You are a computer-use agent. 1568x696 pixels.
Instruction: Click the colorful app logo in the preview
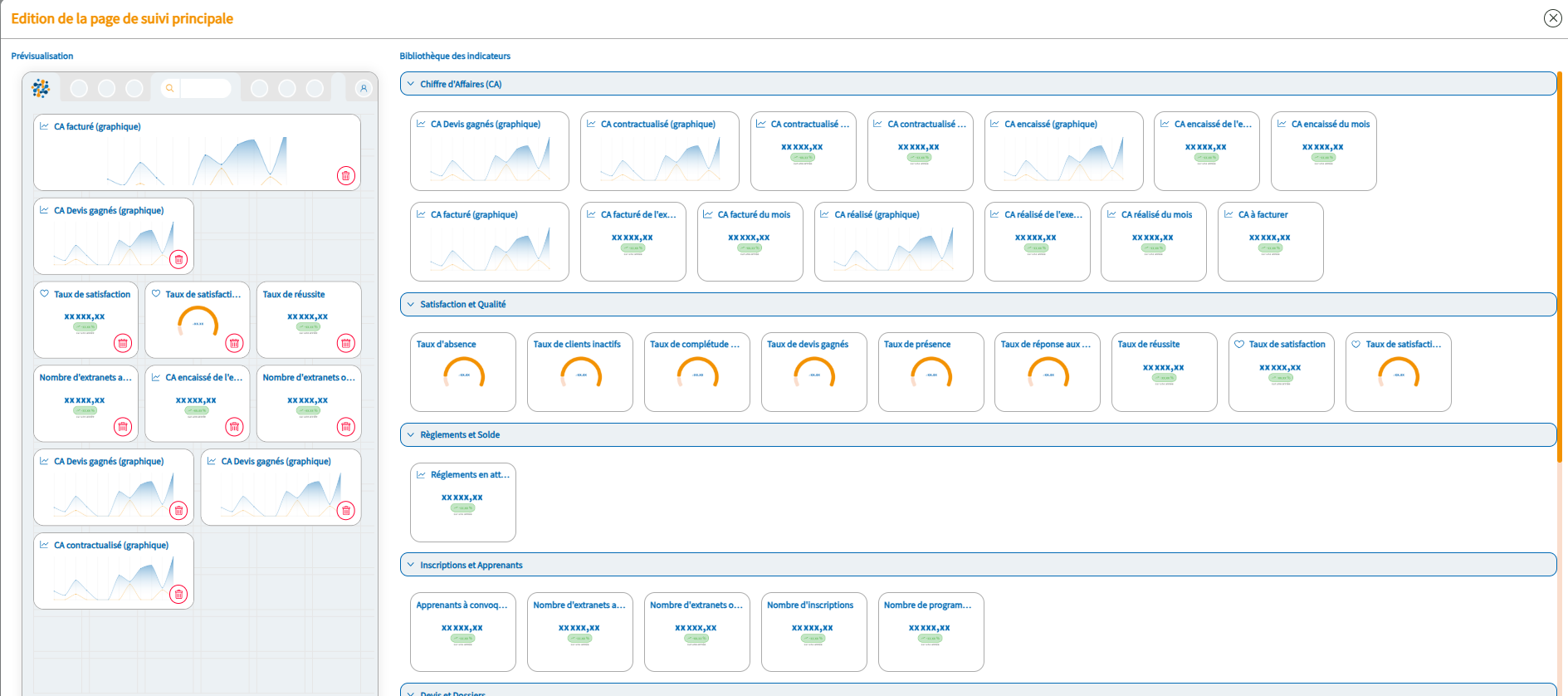click(x=41, y=88)
